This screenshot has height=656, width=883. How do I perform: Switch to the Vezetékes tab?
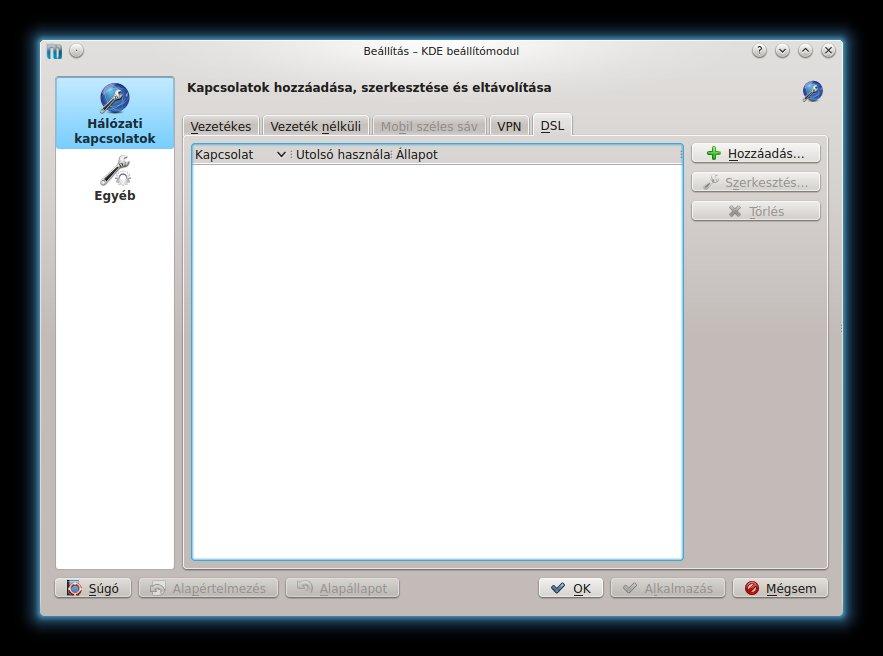click(221, 126)
